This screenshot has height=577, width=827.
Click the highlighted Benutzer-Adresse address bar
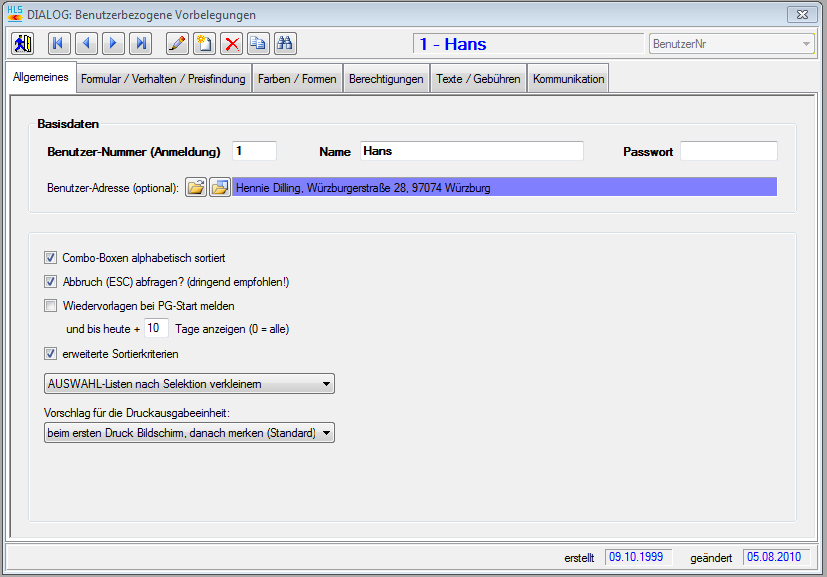pyautogui.click(x=504, y=187)
